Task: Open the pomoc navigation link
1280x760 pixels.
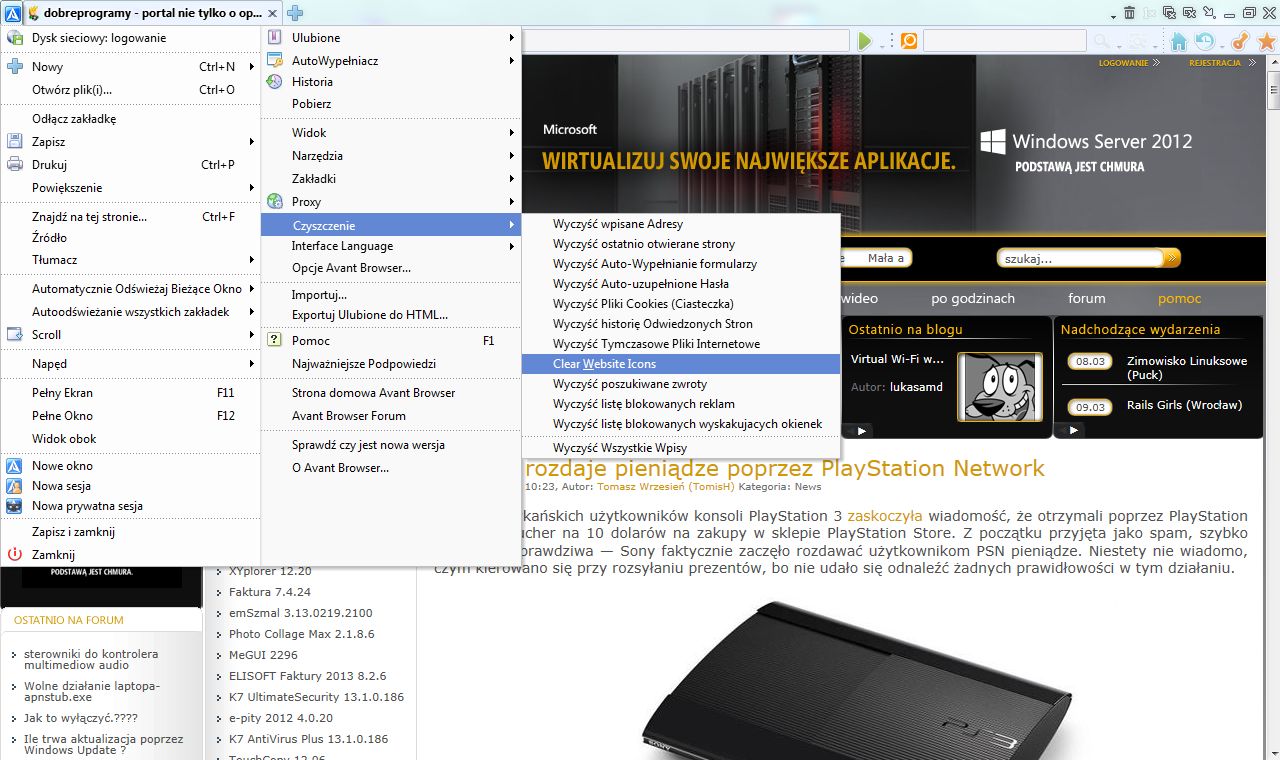Action: 1180,298
